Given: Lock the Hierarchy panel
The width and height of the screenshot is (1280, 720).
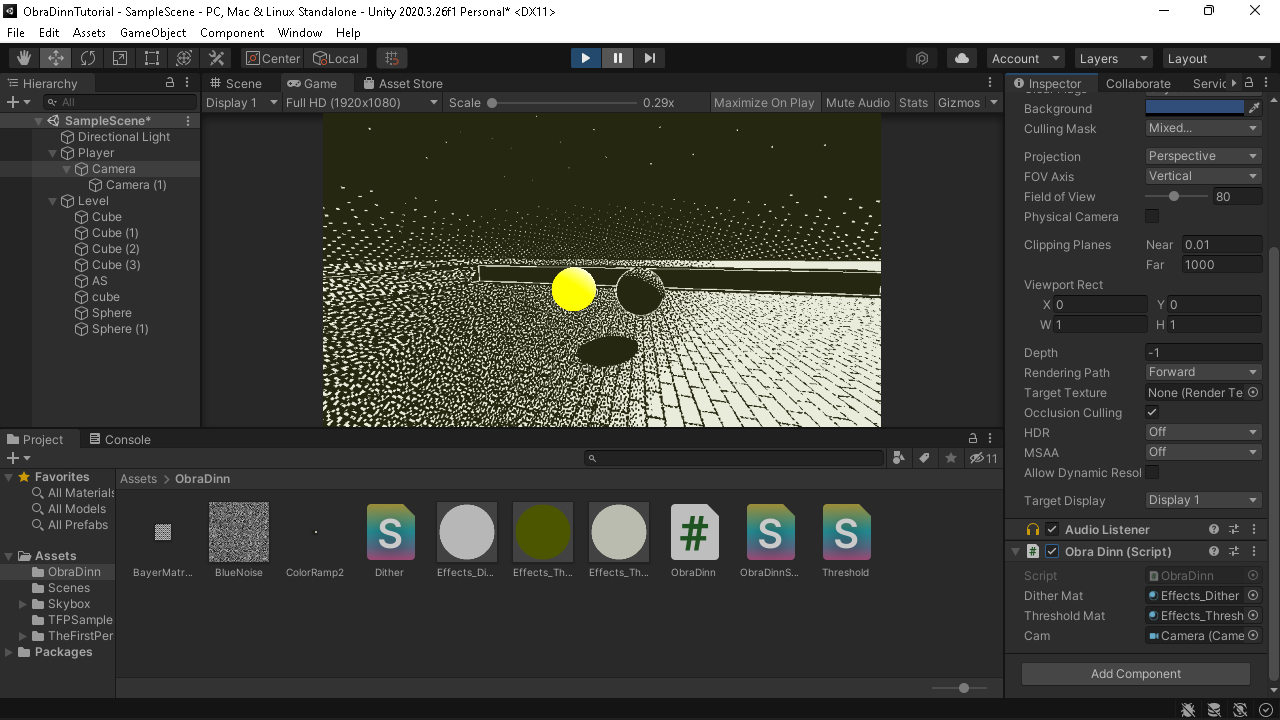Looking at the screenshot, I should (169, 83).
